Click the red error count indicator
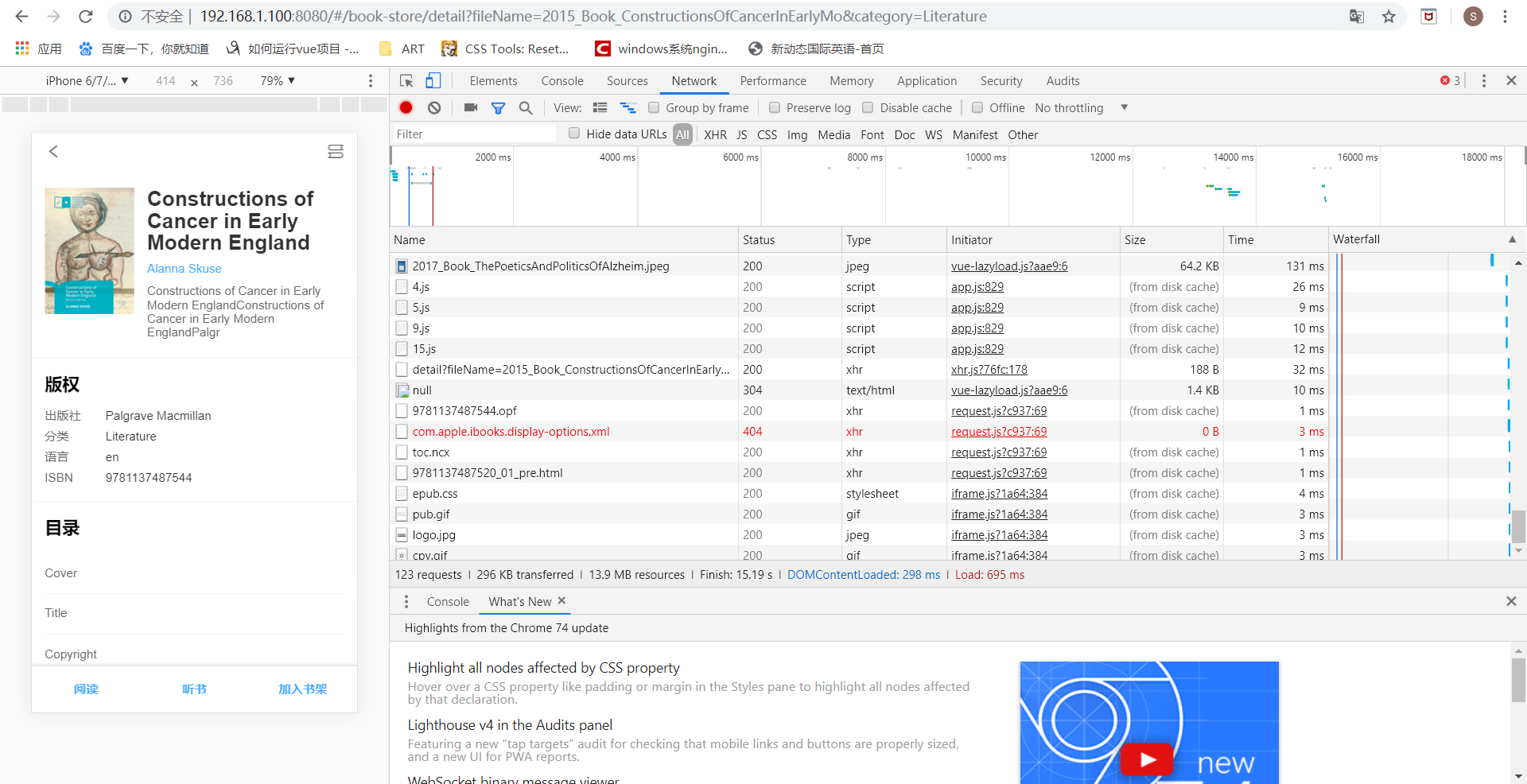Image resolution: width=1527 pixels, height=784 pixels. pyautogui.click(x=1450, y=80)
